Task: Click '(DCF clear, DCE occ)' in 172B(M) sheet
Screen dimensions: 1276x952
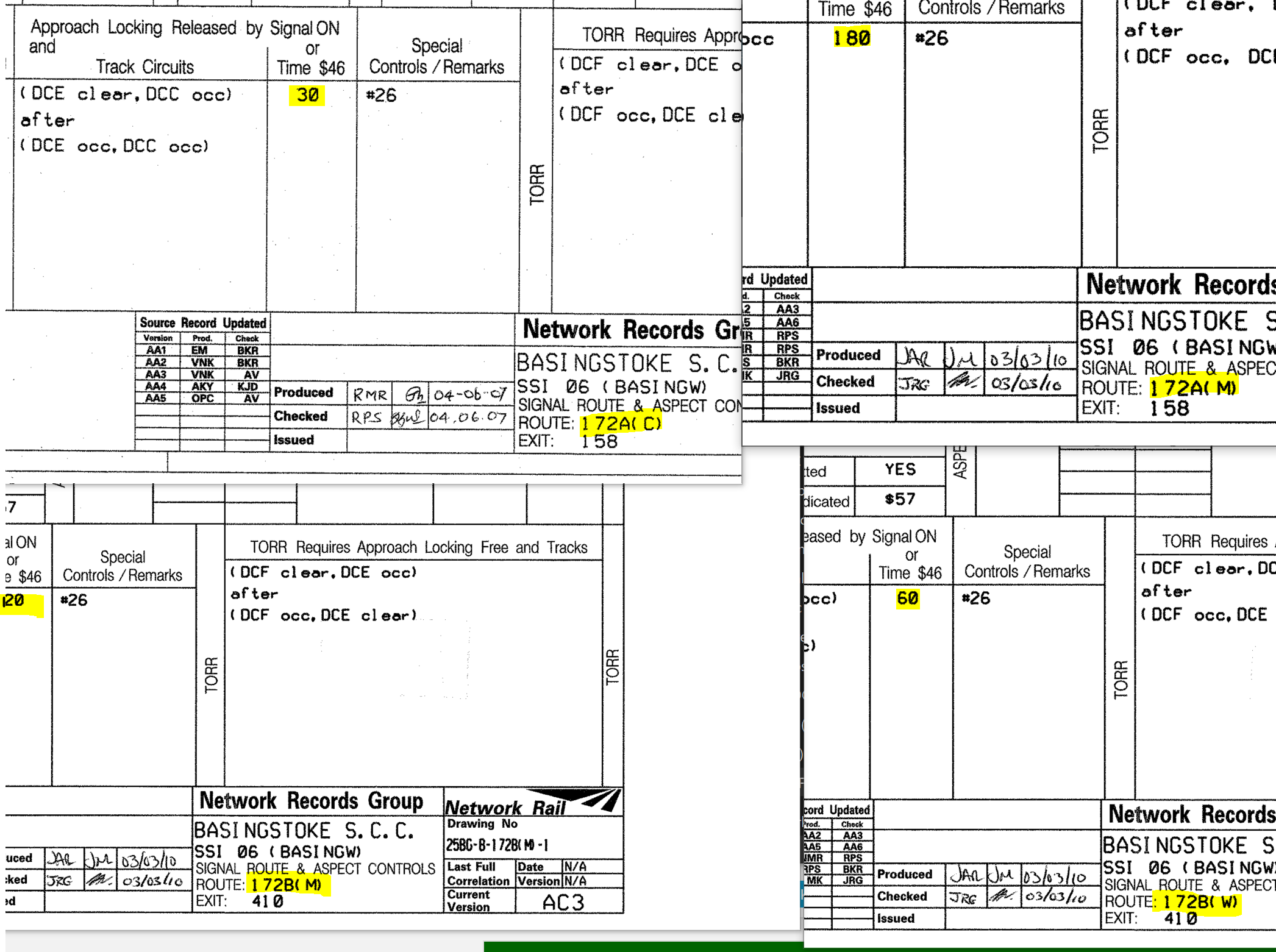Action: click(323, 573)
